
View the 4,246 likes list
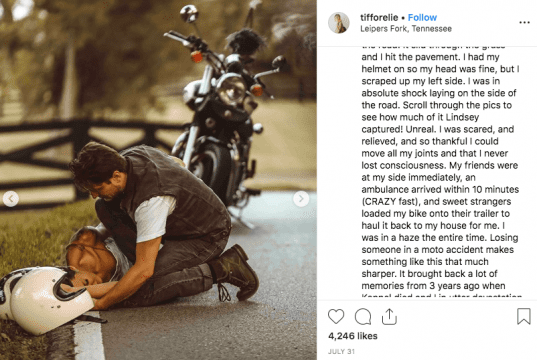[x=353, y=336]
